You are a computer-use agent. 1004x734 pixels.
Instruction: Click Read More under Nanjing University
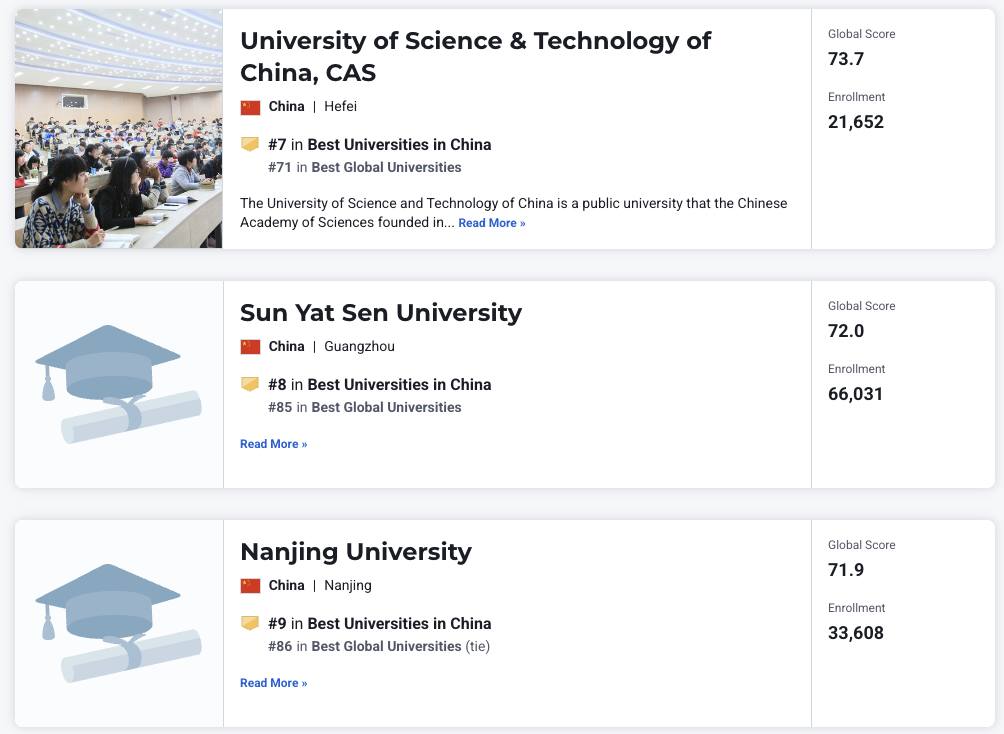click(x=273, y=683)
